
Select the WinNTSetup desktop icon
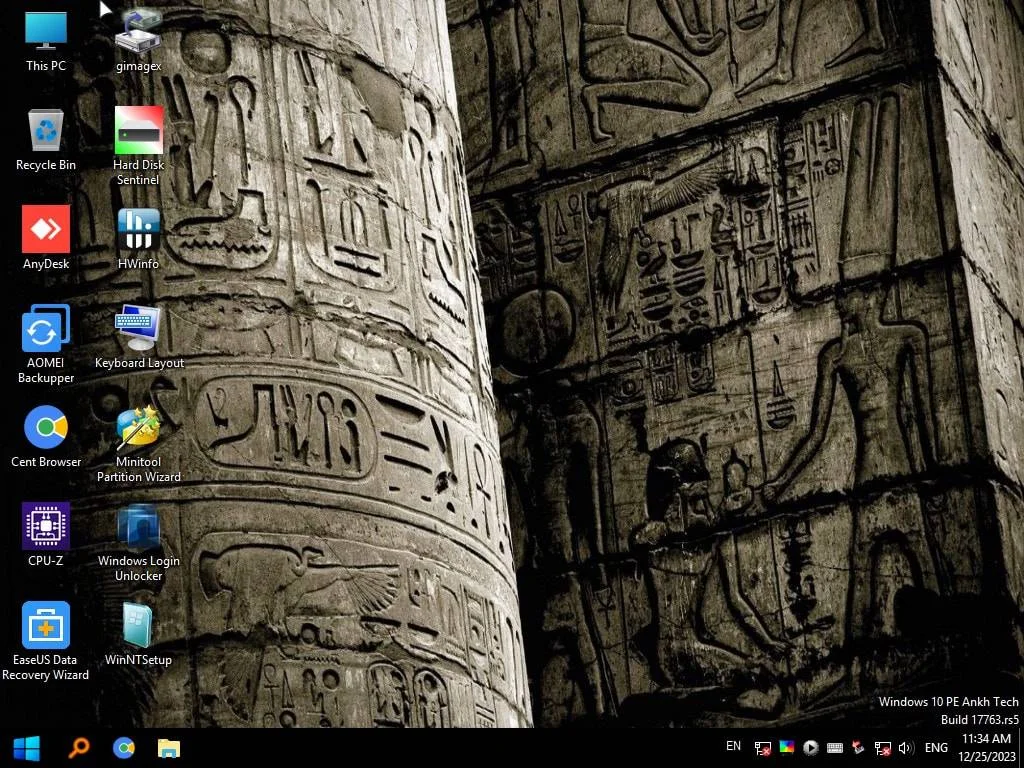[138, 634]
